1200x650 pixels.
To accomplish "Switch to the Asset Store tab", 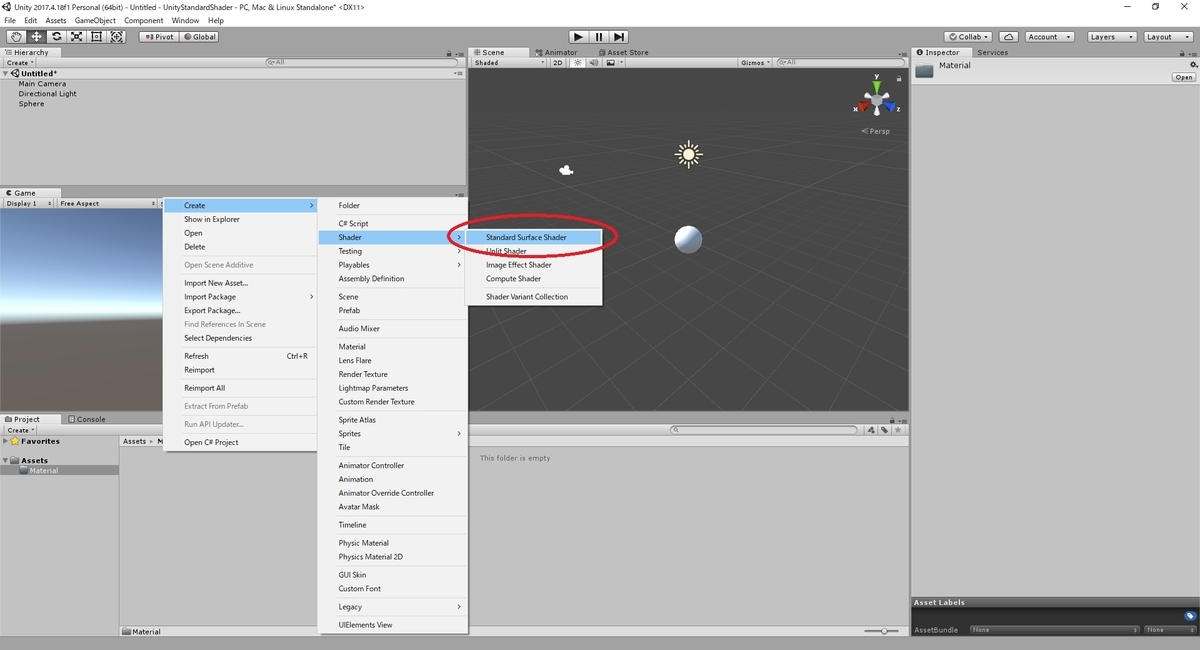I will 622,52.
